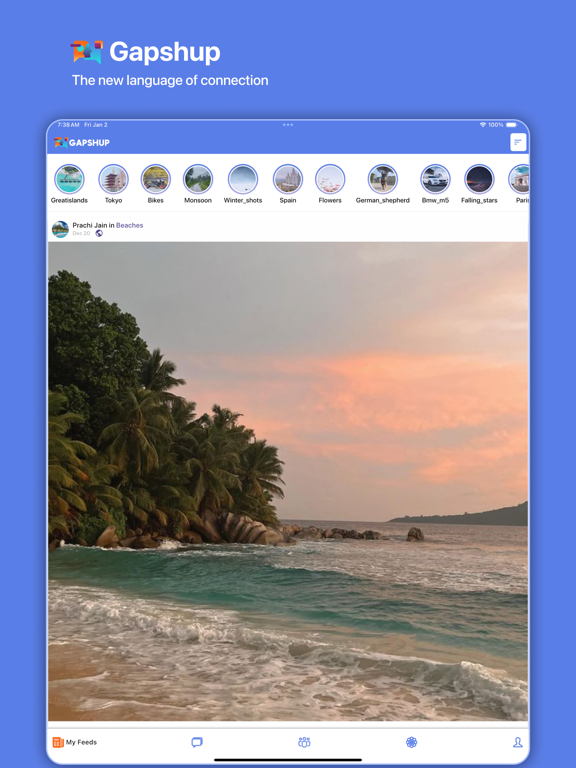
Task: View the beach sunset post image
Action: 288,481
